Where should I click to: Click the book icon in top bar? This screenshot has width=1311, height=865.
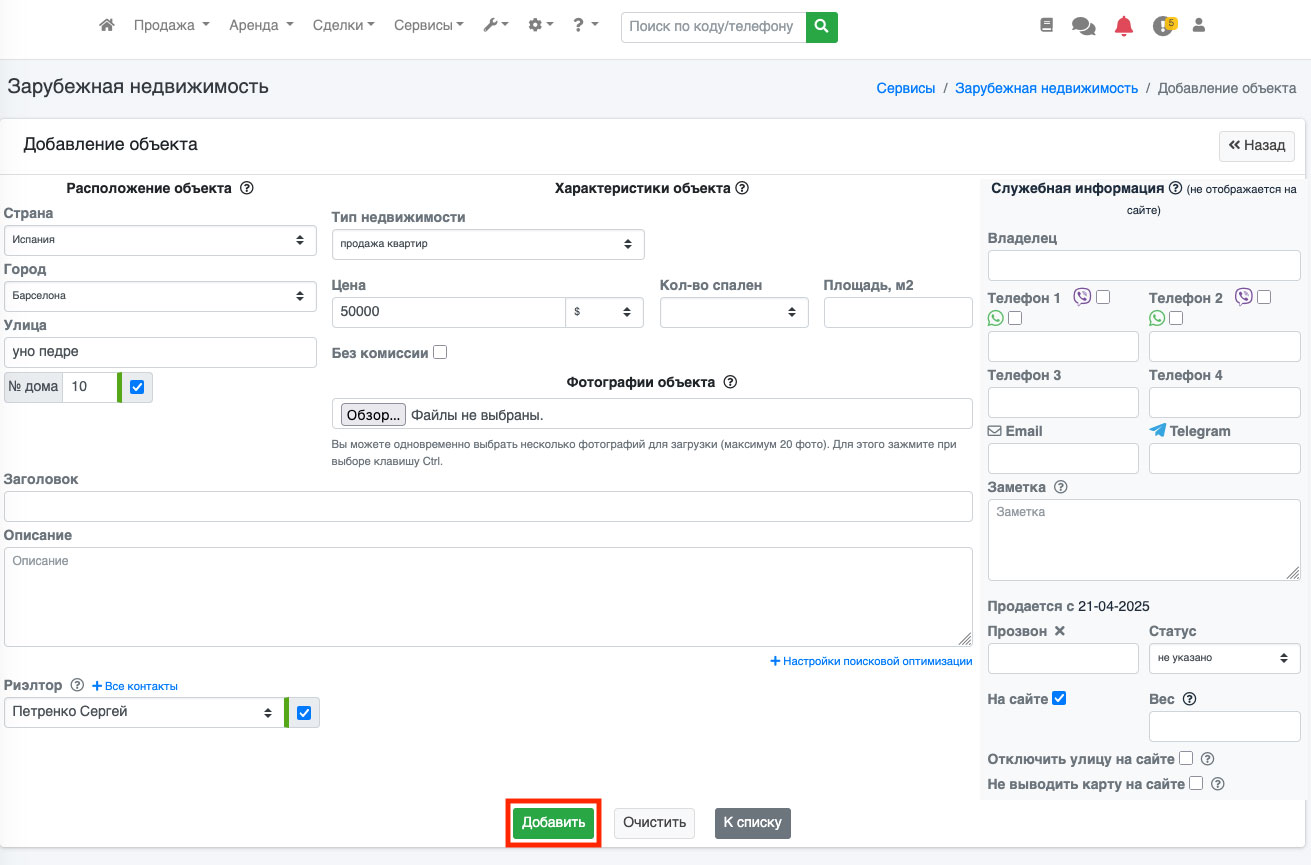pyautogui.click(x=1046, y=26)
